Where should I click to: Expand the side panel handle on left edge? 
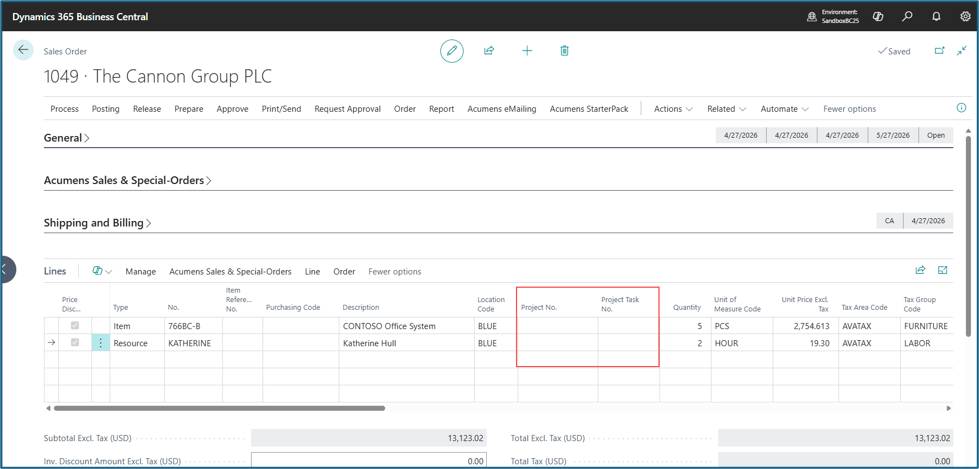coord(6,270)
